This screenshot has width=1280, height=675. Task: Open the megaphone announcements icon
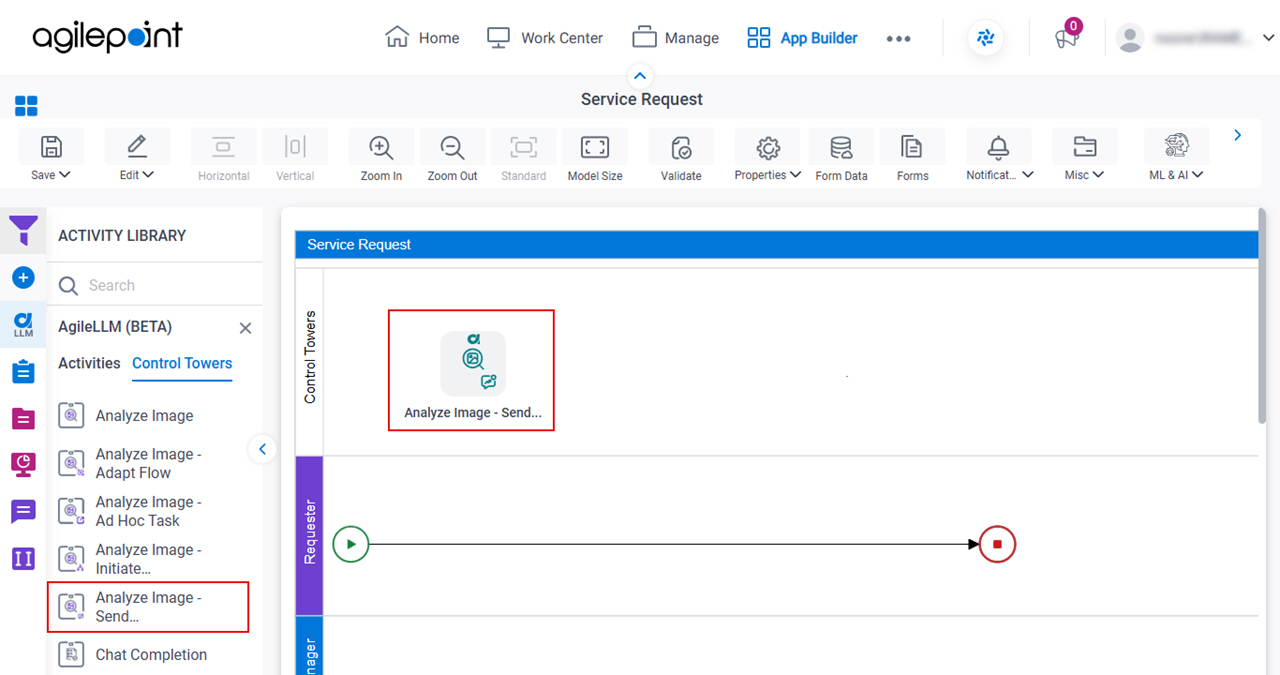pyautogui.click(x=1067, y=38)
